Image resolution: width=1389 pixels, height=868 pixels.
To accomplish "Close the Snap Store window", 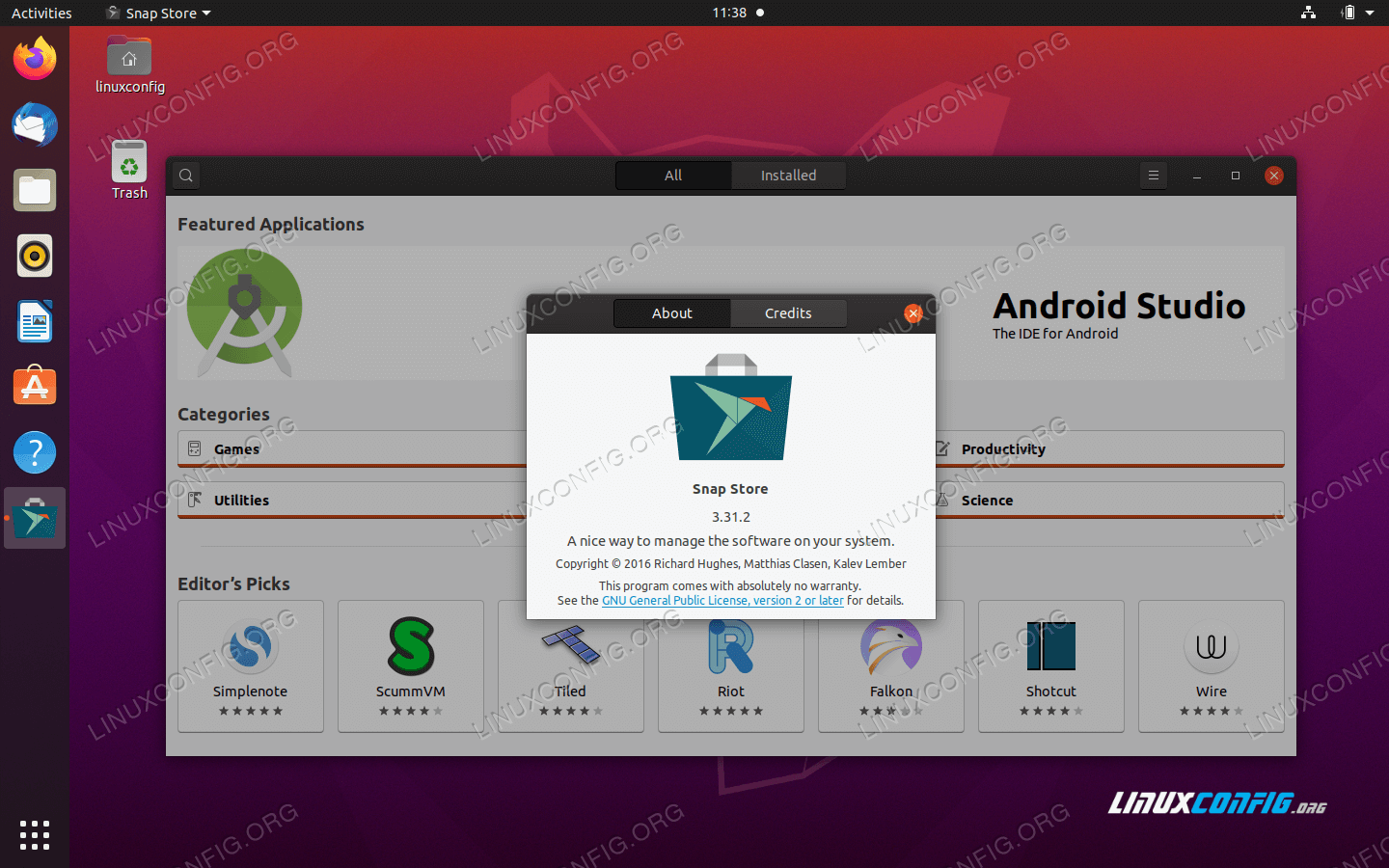I will click(1274, 176).
